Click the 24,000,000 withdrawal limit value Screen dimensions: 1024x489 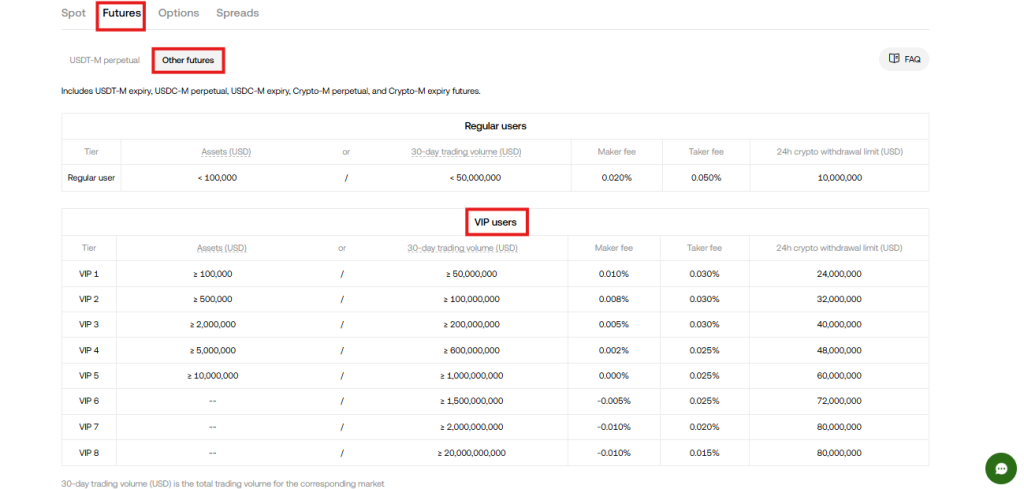[839, 274]
